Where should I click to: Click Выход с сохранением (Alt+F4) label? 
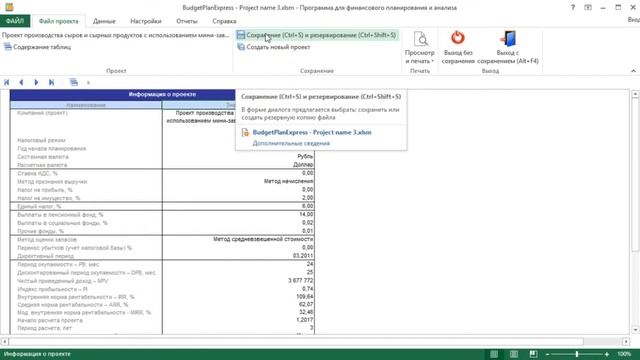pos(508,57)
